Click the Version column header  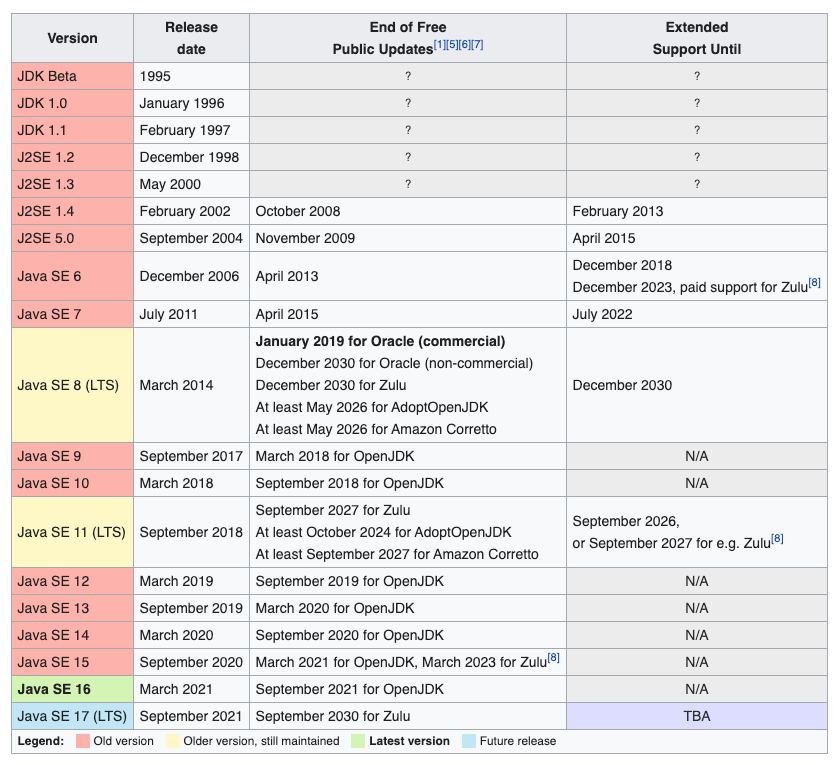[73, 38]
